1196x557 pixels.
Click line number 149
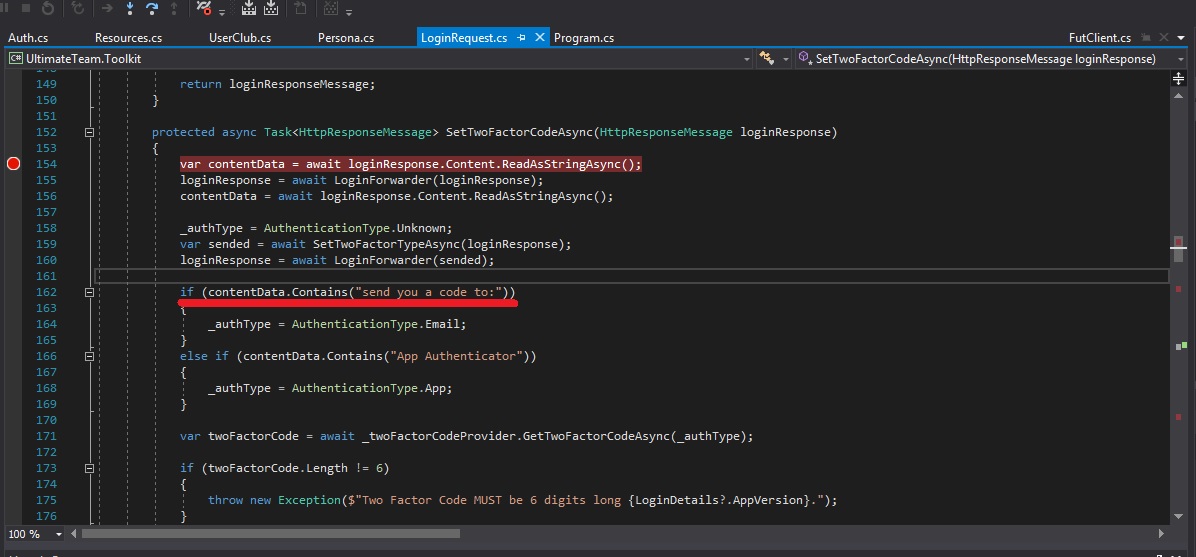point(46,84)
